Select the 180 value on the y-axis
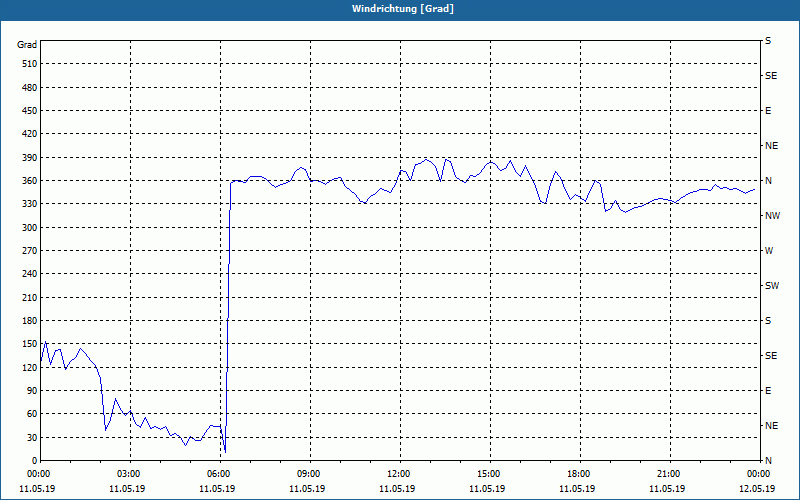800x500 pixels. coord(30,321)
